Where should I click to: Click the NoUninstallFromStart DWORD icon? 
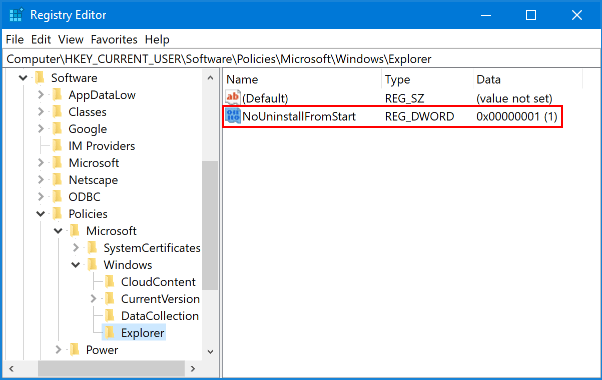pyautogui.click(x=233, y=116)
